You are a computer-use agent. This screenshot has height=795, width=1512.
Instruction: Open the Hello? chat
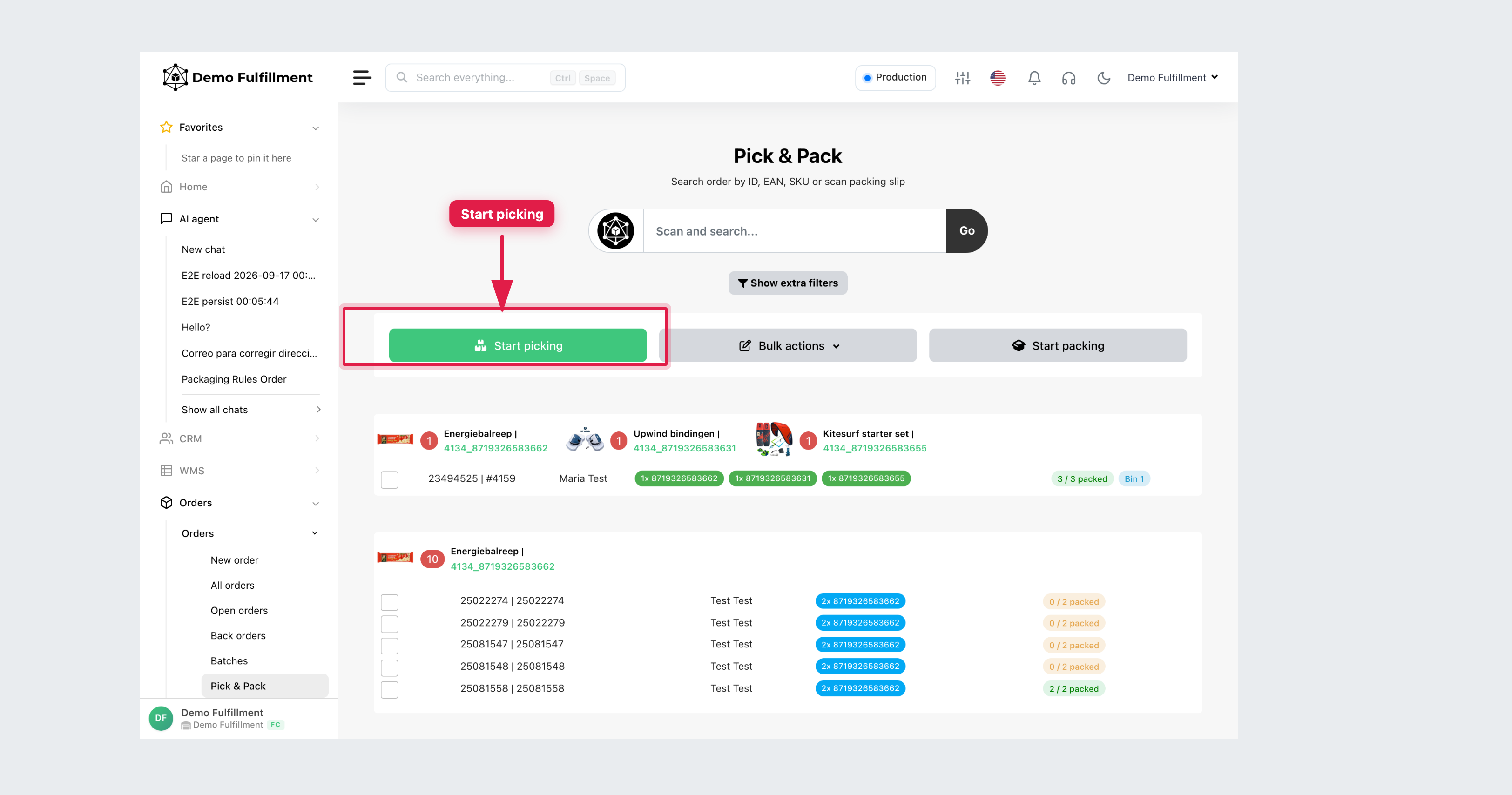(196, 327)
